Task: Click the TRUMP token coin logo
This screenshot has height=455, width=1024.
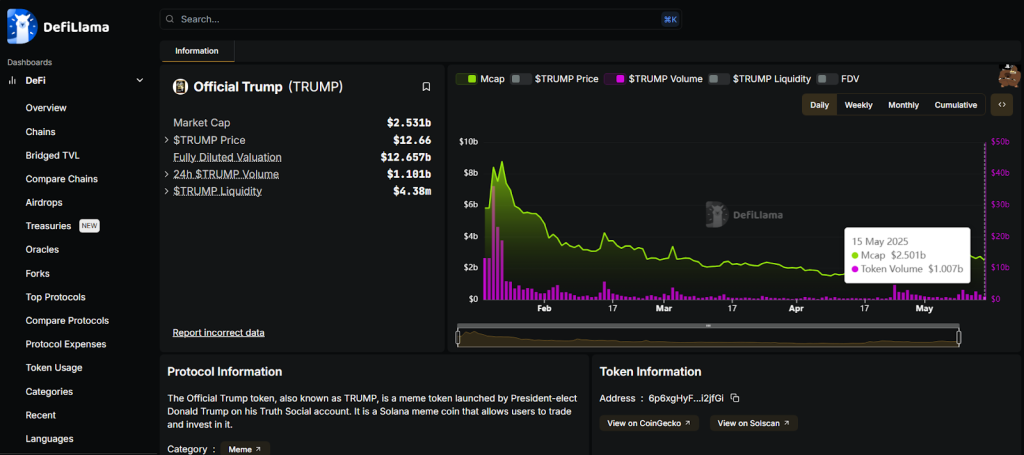Action: click(x=180, y=86)
